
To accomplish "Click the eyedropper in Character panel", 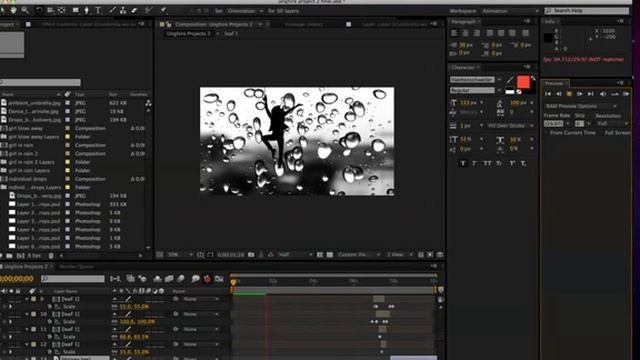I will tap(510, 81).
